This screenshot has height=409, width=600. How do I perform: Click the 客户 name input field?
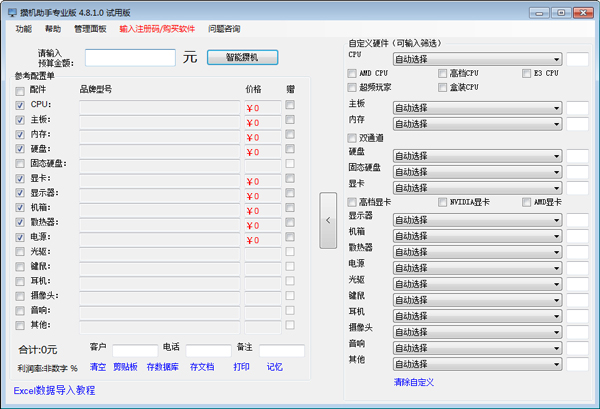click(x=135, y=350)
